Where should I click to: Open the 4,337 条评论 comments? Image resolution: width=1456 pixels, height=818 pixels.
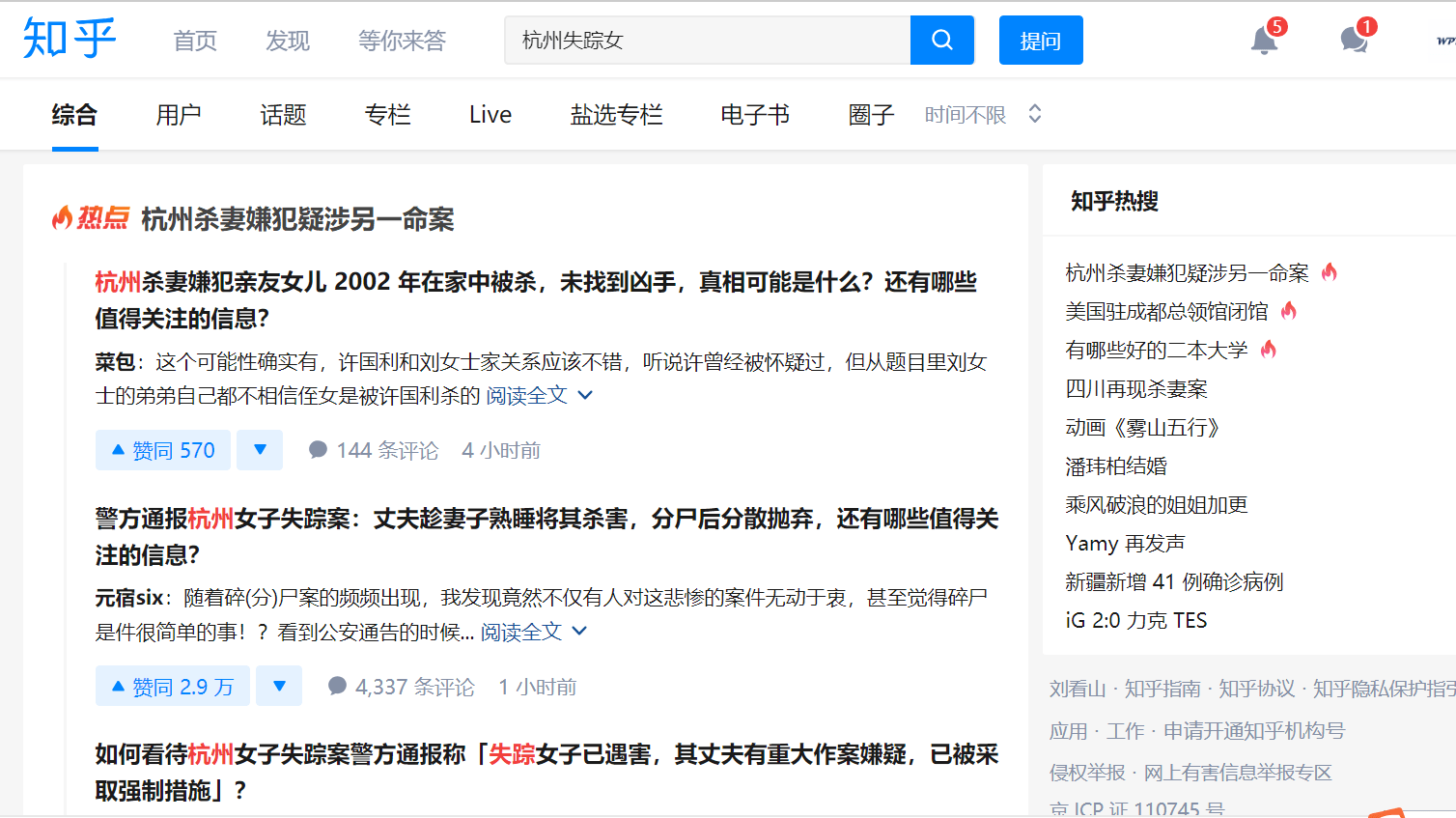(402, 687)
